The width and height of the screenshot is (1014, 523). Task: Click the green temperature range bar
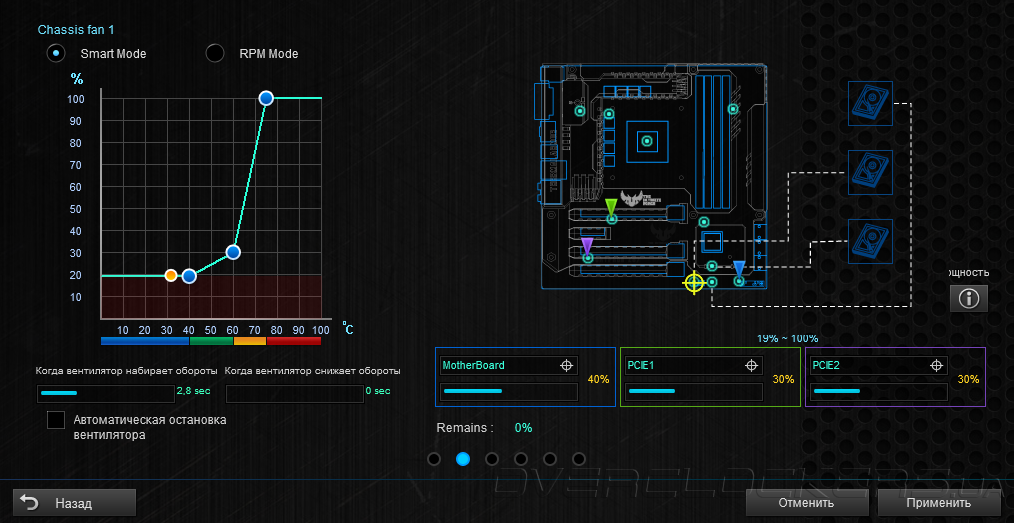[211, 341]
